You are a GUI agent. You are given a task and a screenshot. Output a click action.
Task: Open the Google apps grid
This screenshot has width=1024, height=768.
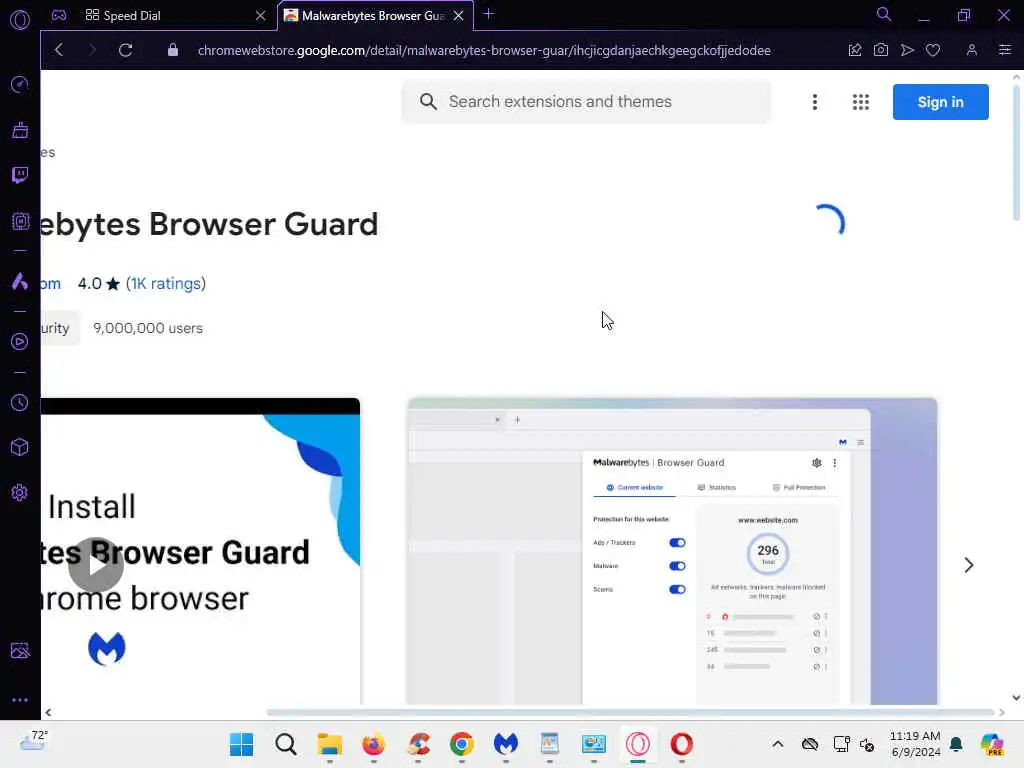tap(860, 102)
